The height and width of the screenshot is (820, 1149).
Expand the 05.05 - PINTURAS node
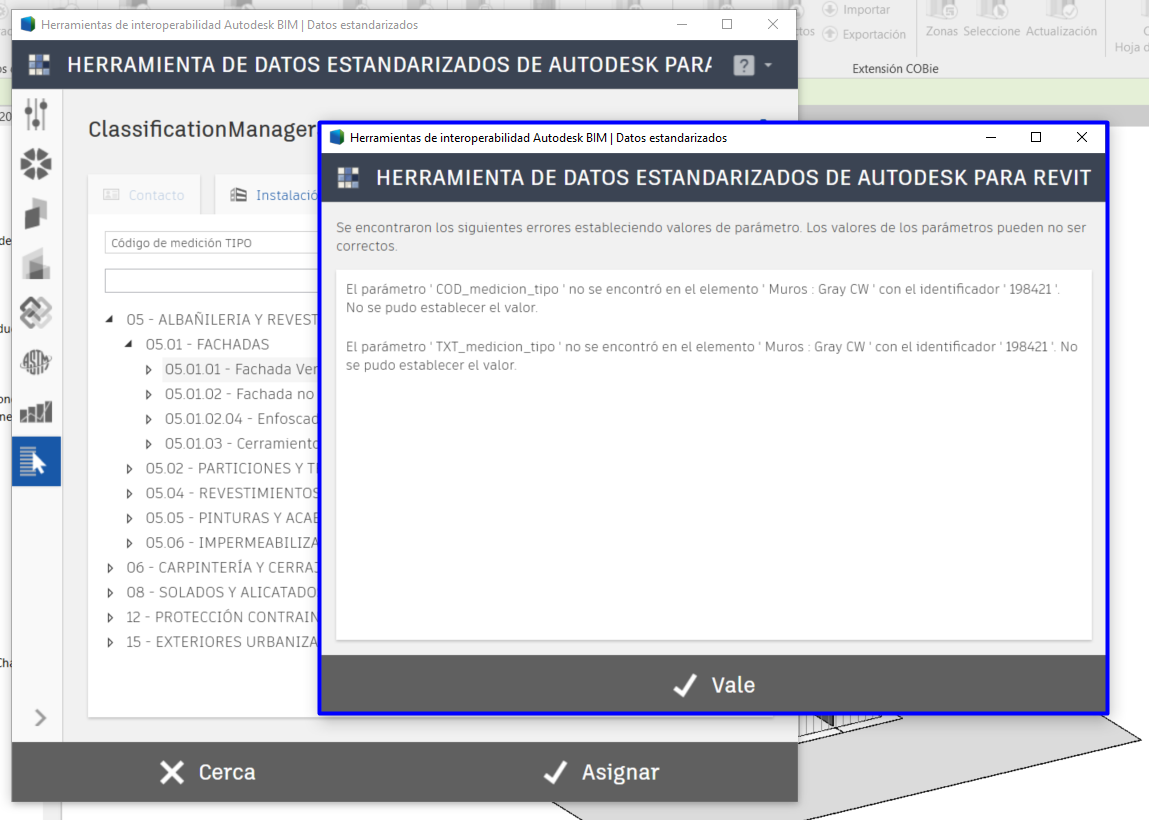click(129, 518)
